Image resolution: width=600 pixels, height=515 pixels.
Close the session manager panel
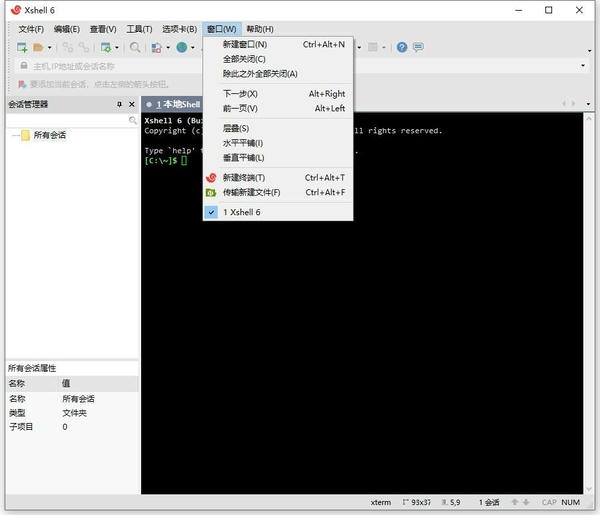click(132, 104)
